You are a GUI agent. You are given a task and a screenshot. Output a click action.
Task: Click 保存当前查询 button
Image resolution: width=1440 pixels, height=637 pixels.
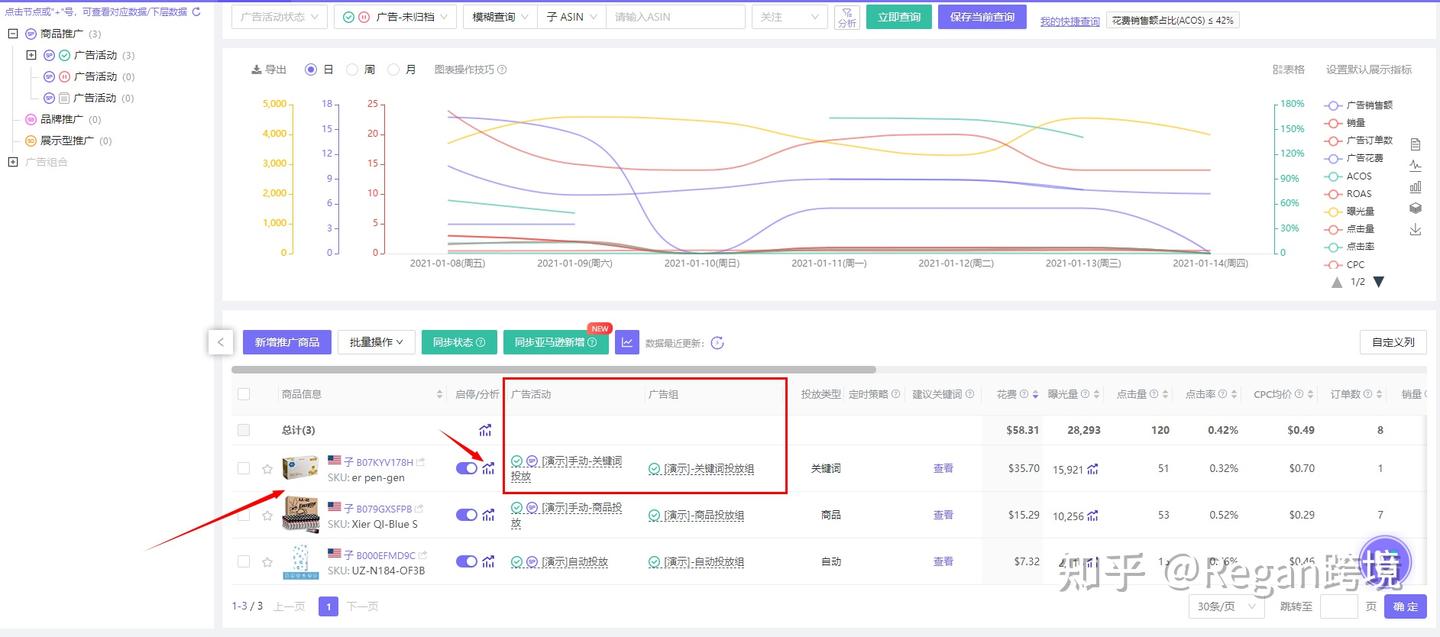(982, 17)
